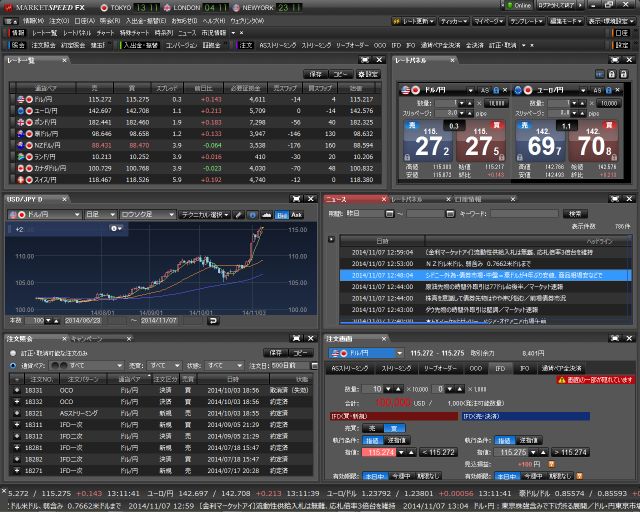Viewport: 640px width, 512px height.
Task: Click the MarketSpeed FX logo icon in the title bar
Action: coord(8,7)
